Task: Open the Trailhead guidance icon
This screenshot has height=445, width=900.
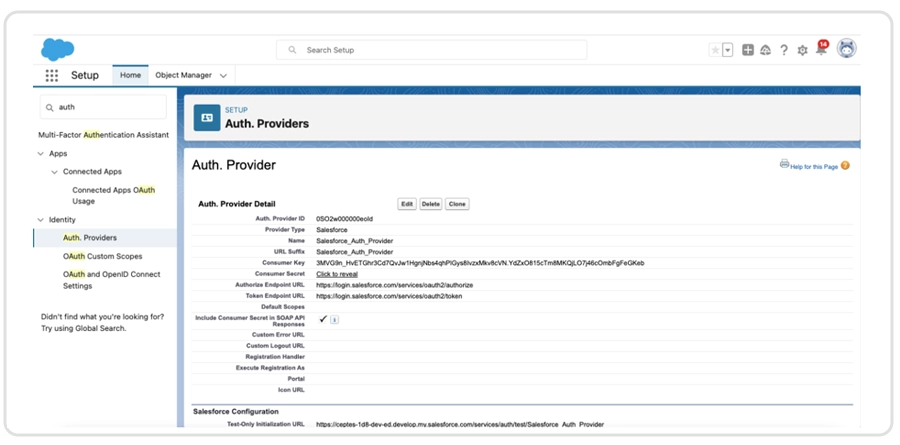Action: tap(766, 50)
